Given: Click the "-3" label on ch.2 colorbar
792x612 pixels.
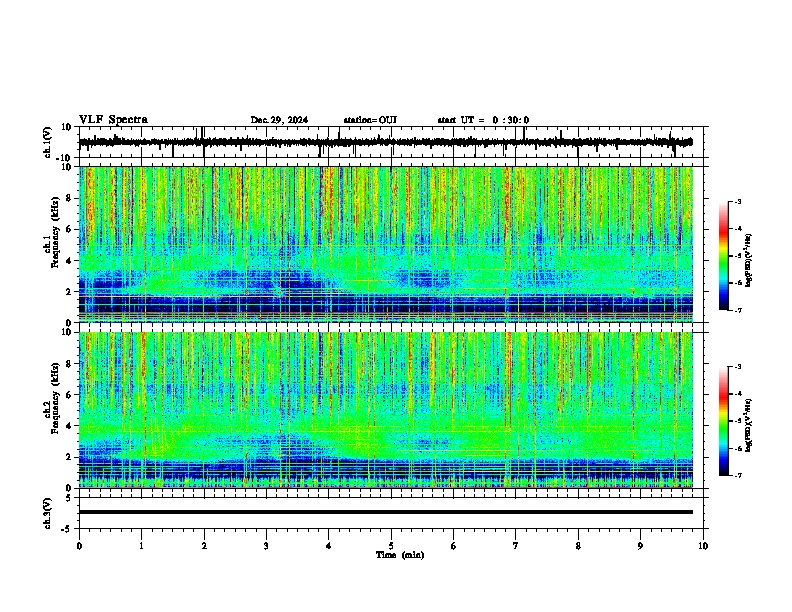Looking at the screenshot, I should tap(738, 367).
